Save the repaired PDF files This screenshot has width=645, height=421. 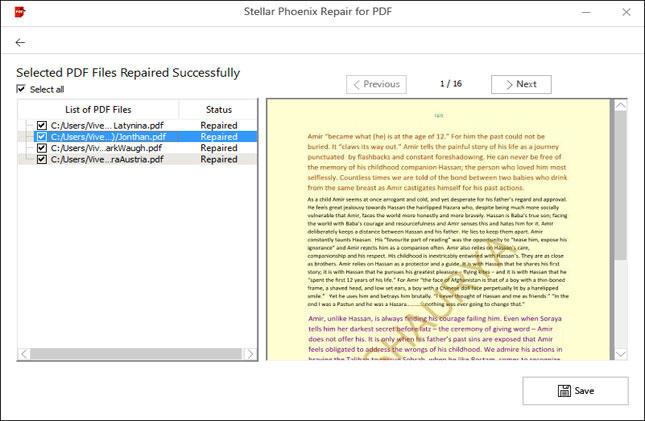coord(575,391)
